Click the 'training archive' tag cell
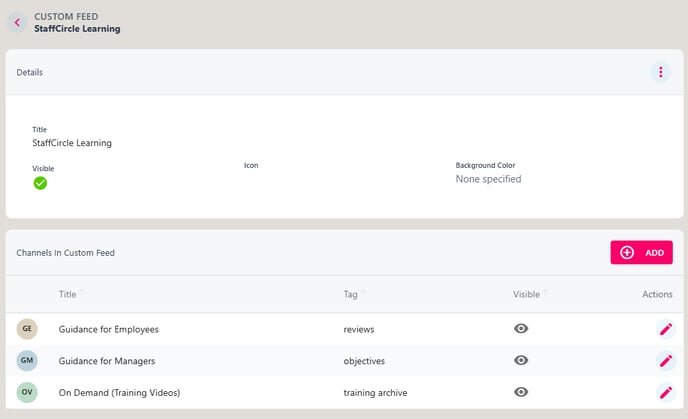The image size is (688, 419). 375,392
